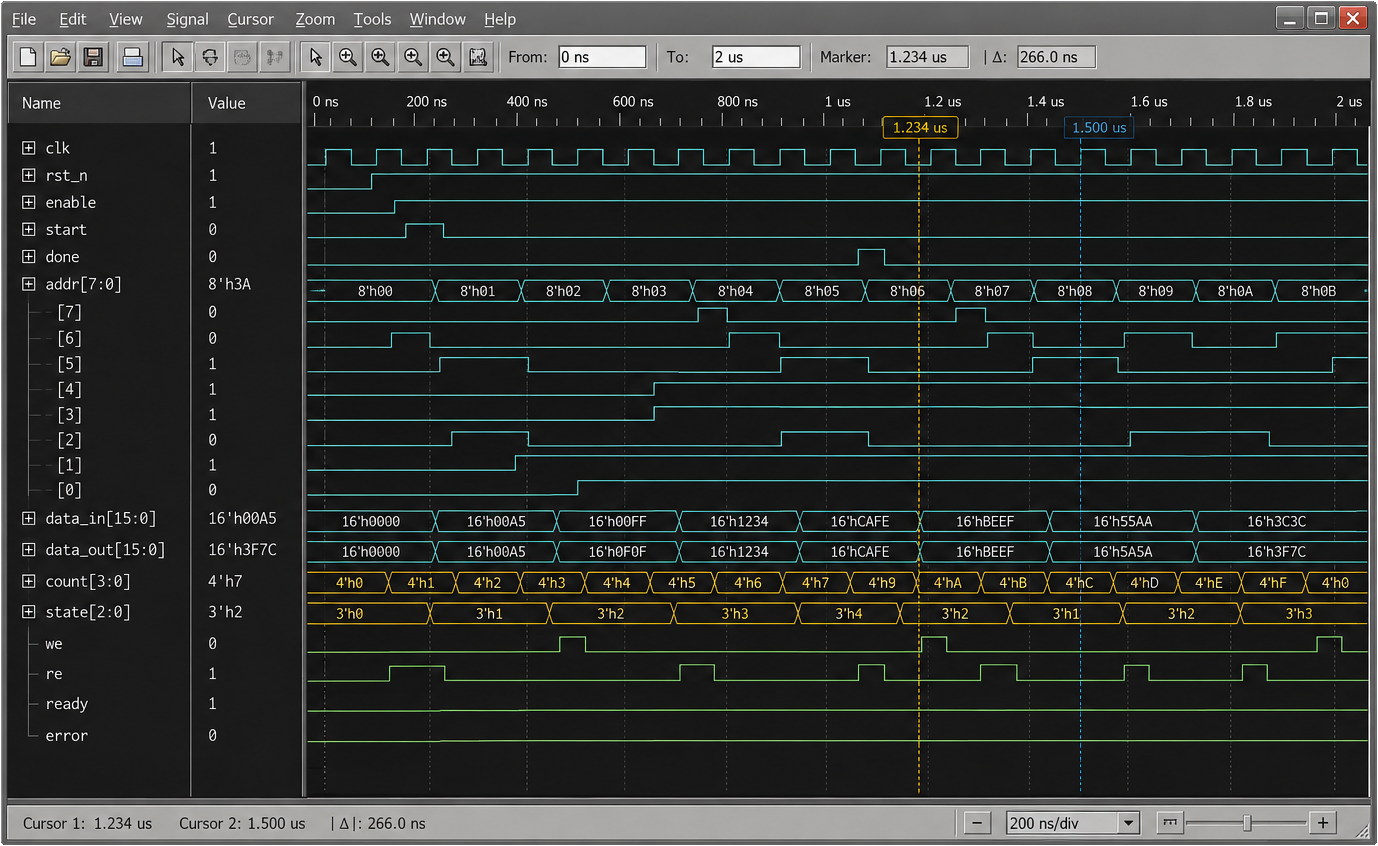The image size is (1378, 846).
Task: Open the File menu
Action: pos(24,19)
